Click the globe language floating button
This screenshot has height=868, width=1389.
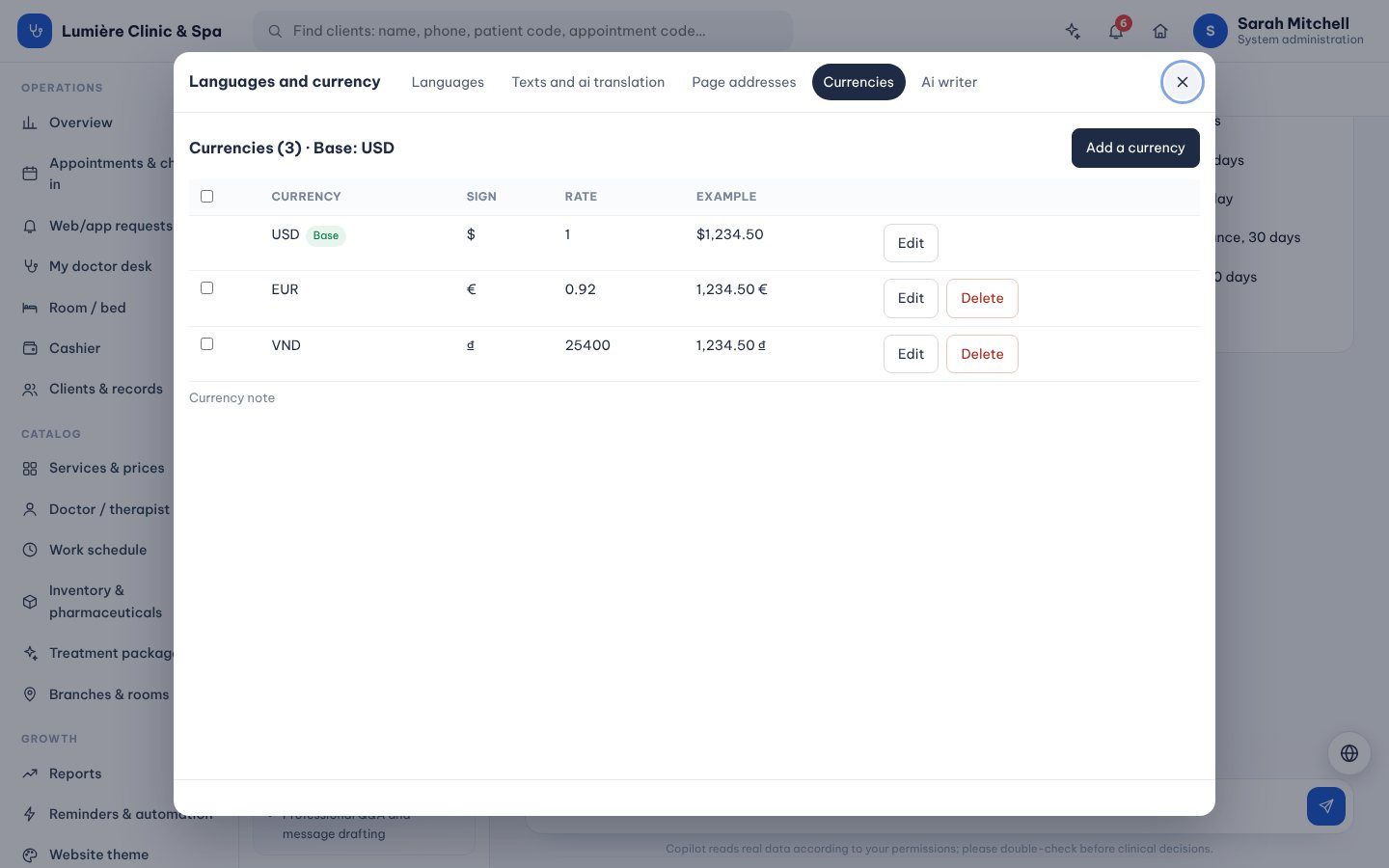click(x=1349, y=753)
